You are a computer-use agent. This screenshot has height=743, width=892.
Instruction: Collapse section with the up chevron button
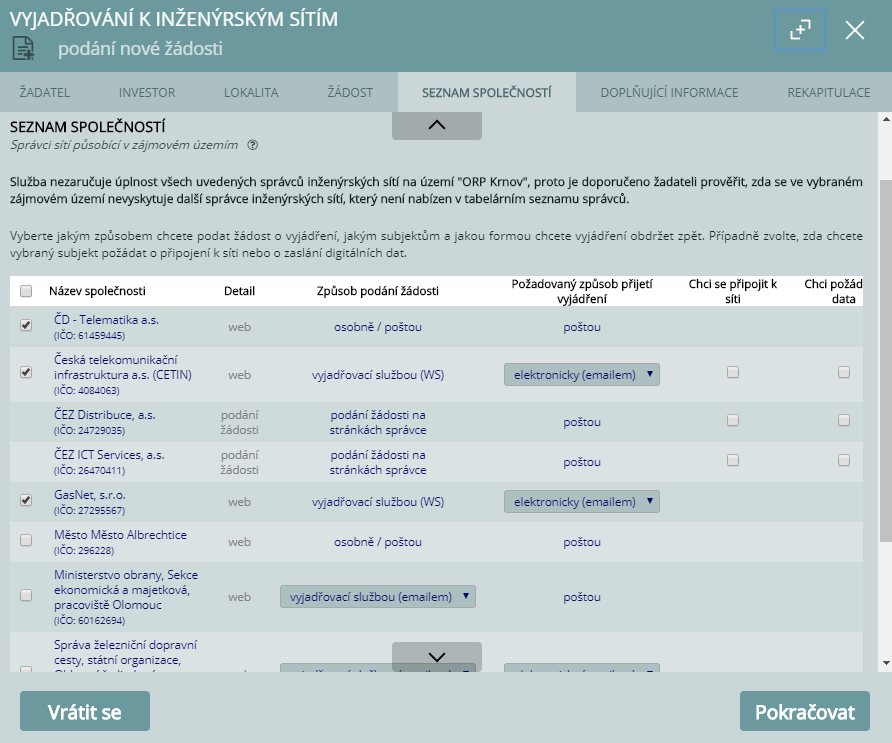tap(436, 126)
